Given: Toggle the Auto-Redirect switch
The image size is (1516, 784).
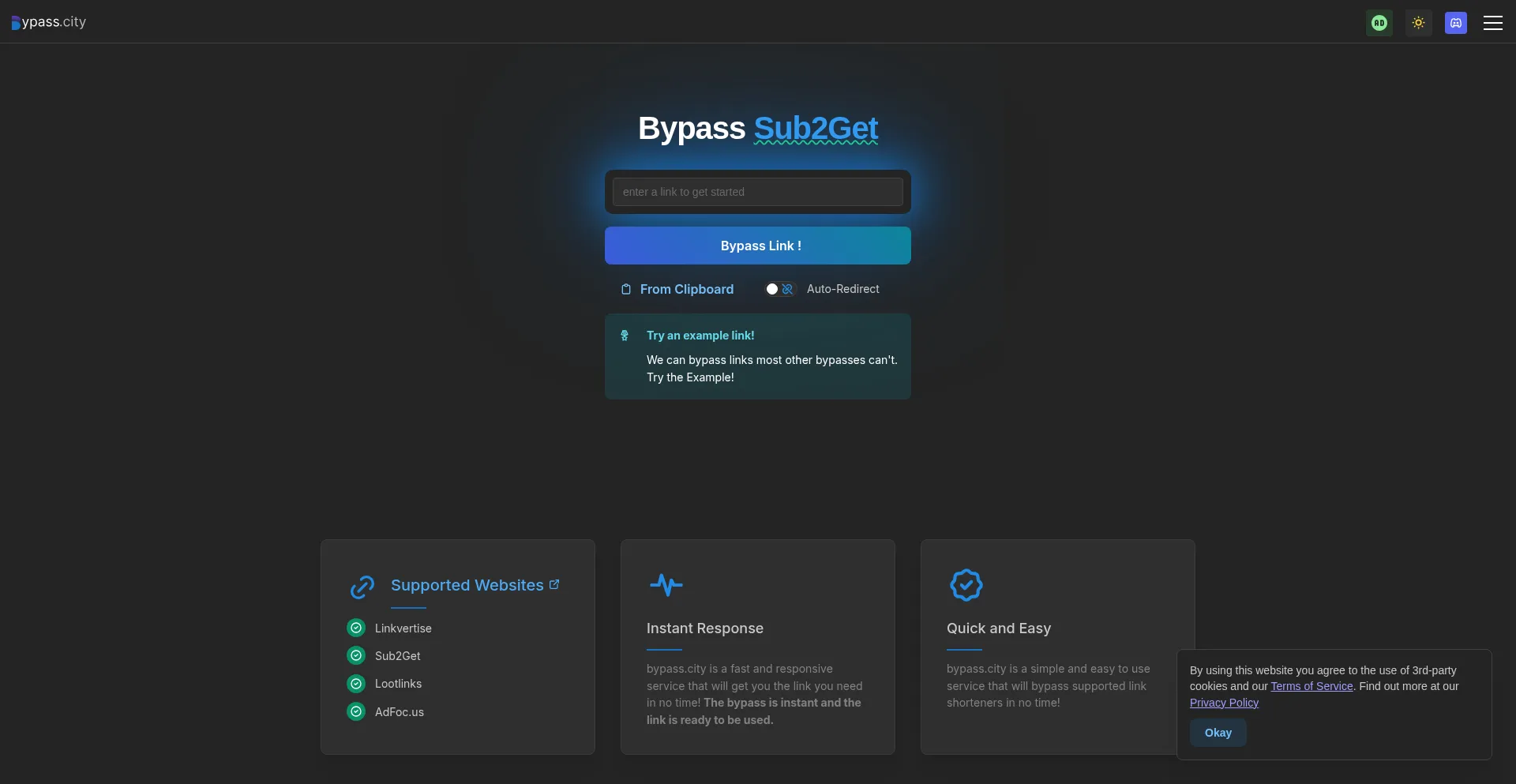Looking at the screenshot, I should coord(779,289).
